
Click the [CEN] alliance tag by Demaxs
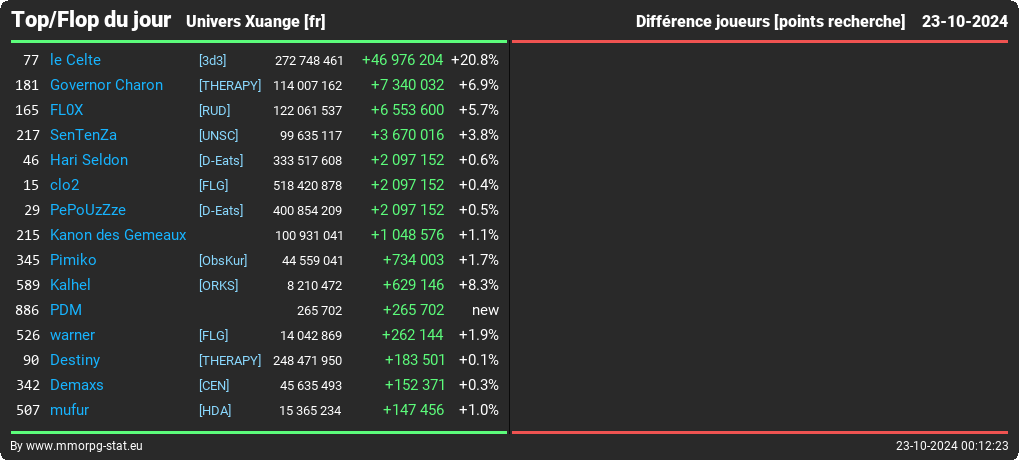214,385
